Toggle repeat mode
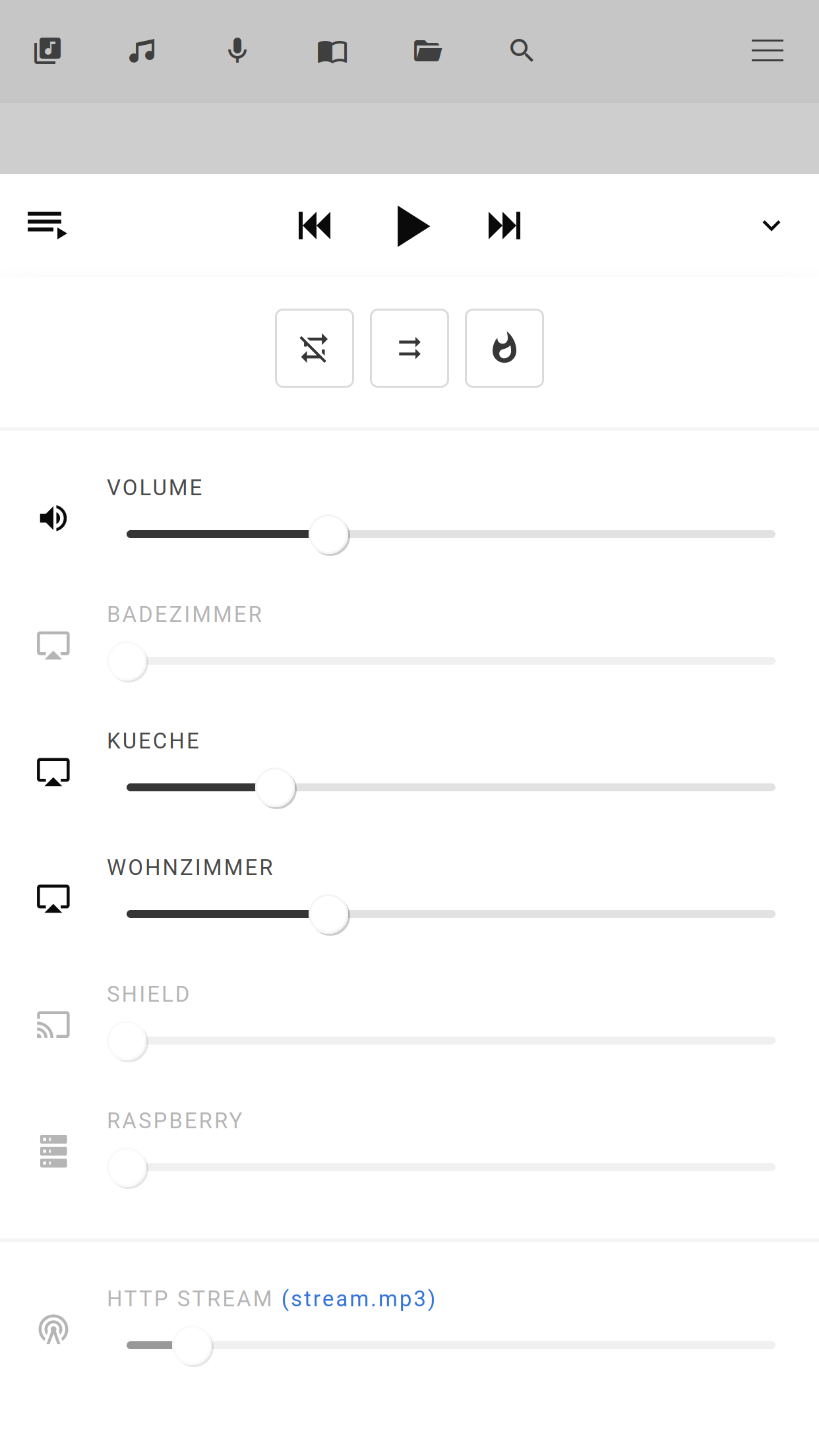This screenshot has height=1456, width=819. [x=409, y=348]
